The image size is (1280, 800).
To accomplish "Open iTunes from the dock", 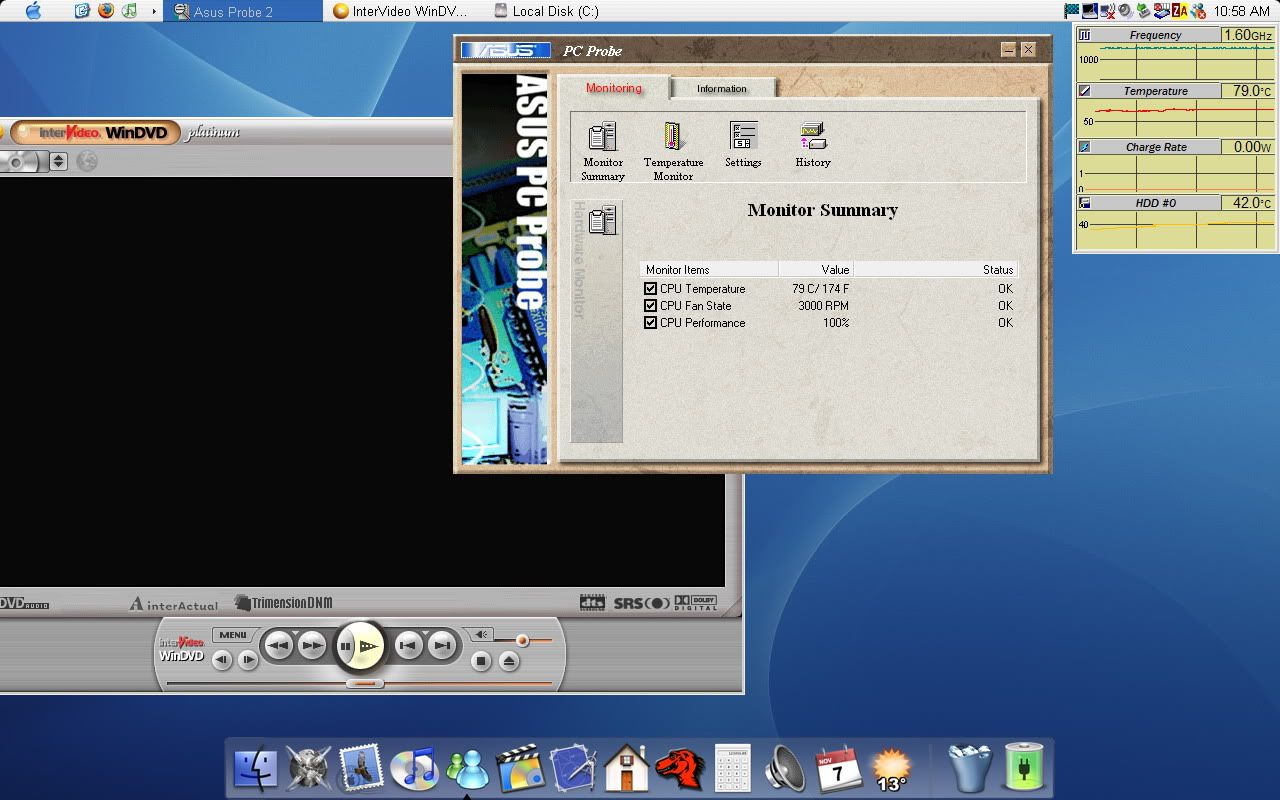I will click(413, 769).
